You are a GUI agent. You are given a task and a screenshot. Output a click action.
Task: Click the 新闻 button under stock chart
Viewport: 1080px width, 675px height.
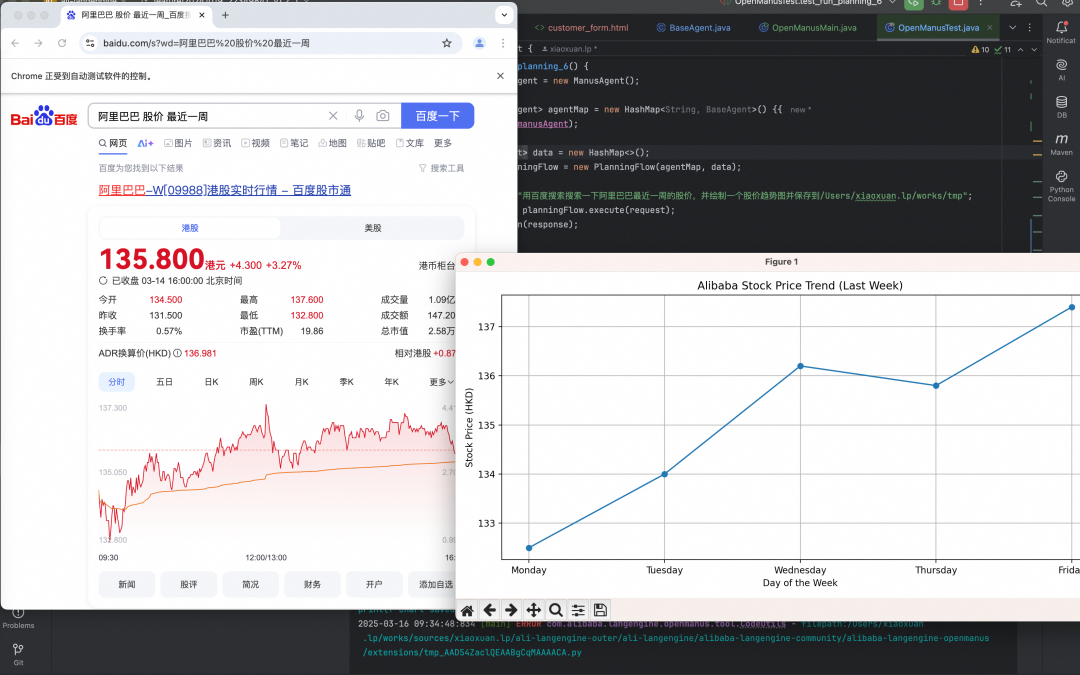point(127,584)
